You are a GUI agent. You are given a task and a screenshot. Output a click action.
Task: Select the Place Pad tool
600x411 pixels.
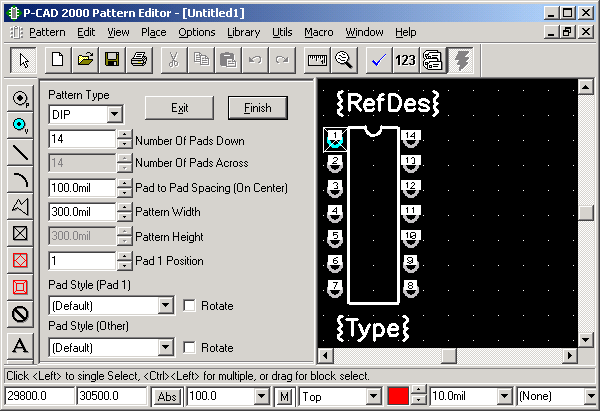(x=20, y=99)
